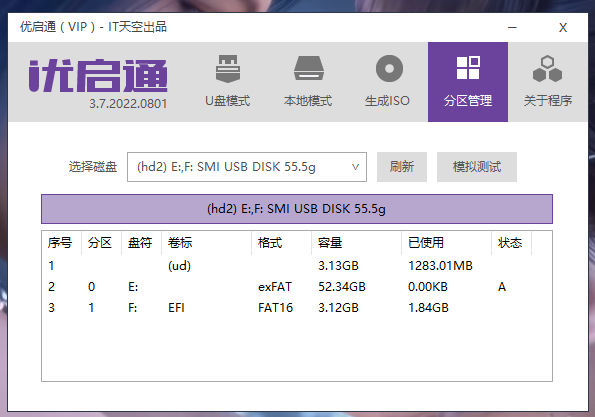Click the 模拟测试 button
This screenshot has height=417, width=595.
[477, 167]
